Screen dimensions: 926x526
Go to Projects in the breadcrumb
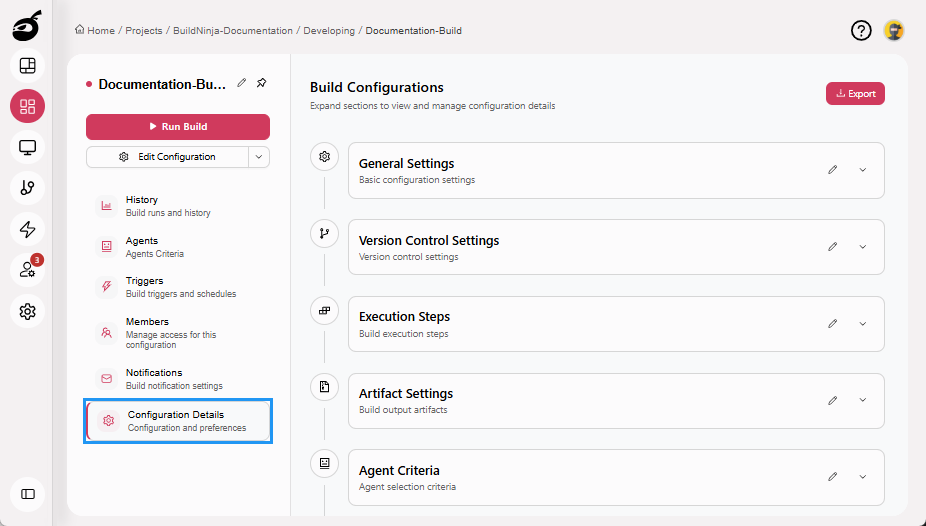[144, 30]
